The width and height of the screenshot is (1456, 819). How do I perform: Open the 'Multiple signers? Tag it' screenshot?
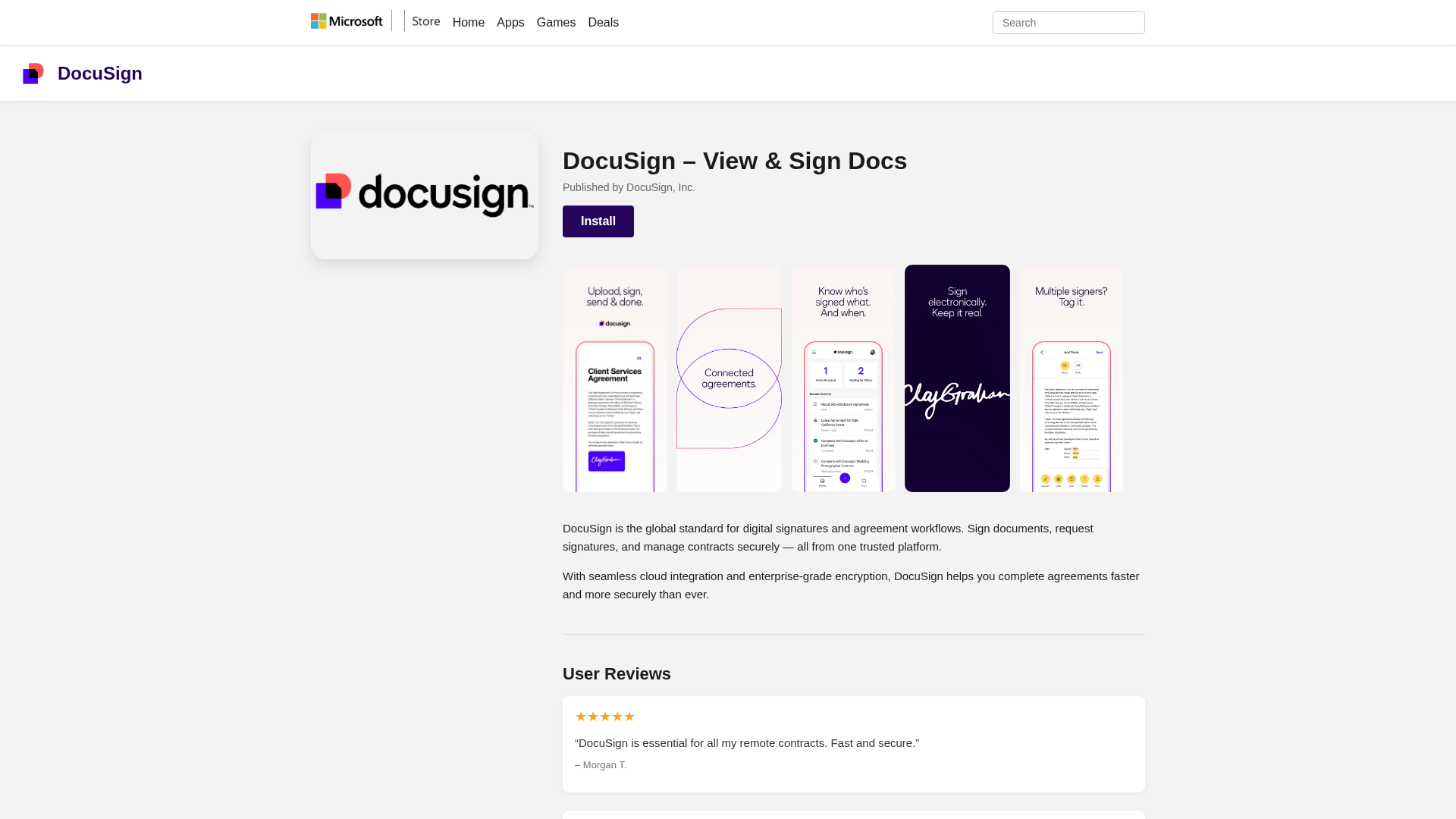1072,378
